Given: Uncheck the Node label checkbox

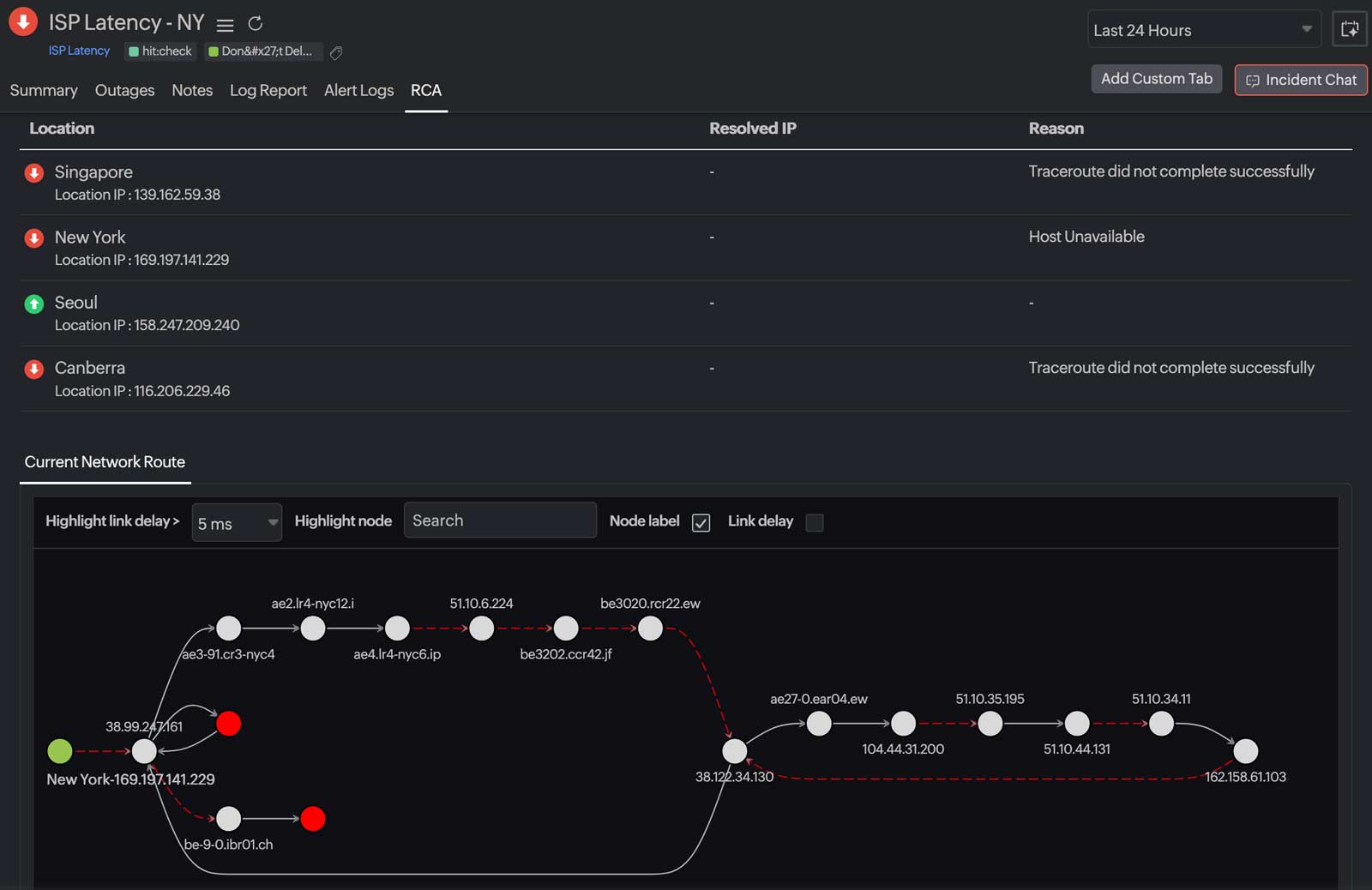Looking at the screenshot, I should click(701, 523).
